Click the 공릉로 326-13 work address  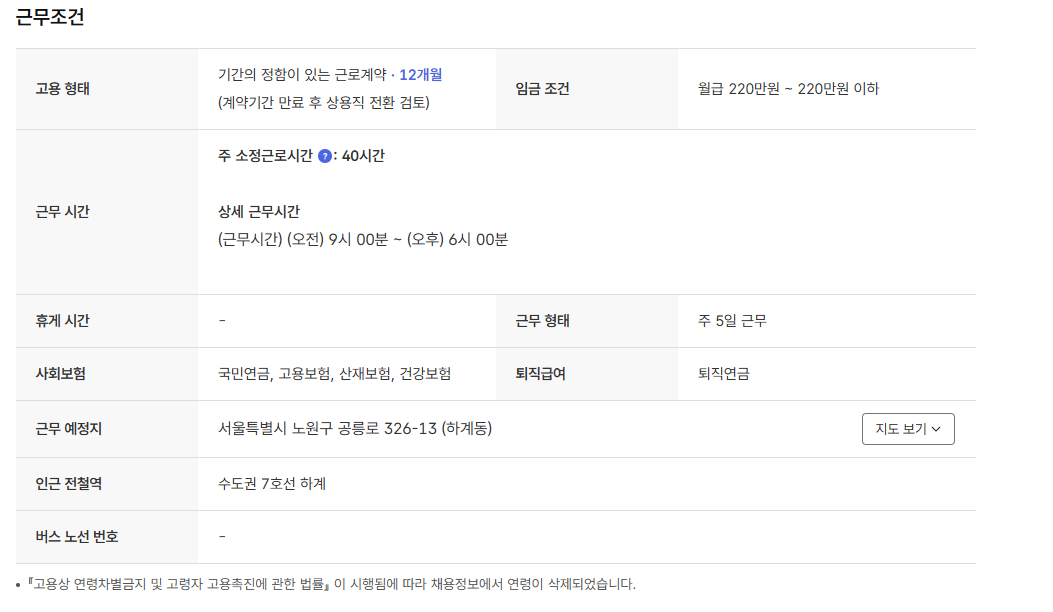point(354,429)
